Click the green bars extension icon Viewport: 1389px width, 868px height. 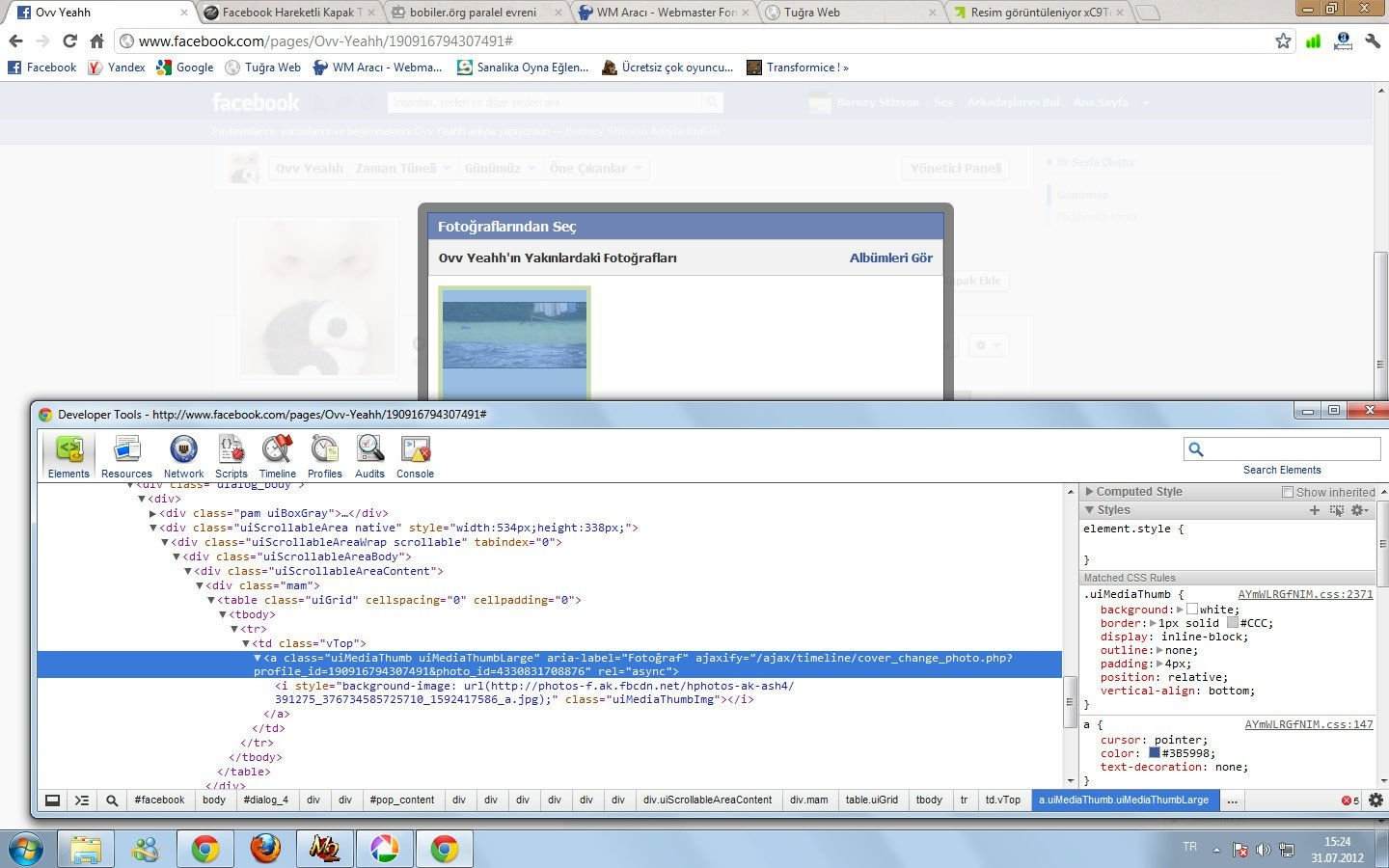coord(1313,41)
